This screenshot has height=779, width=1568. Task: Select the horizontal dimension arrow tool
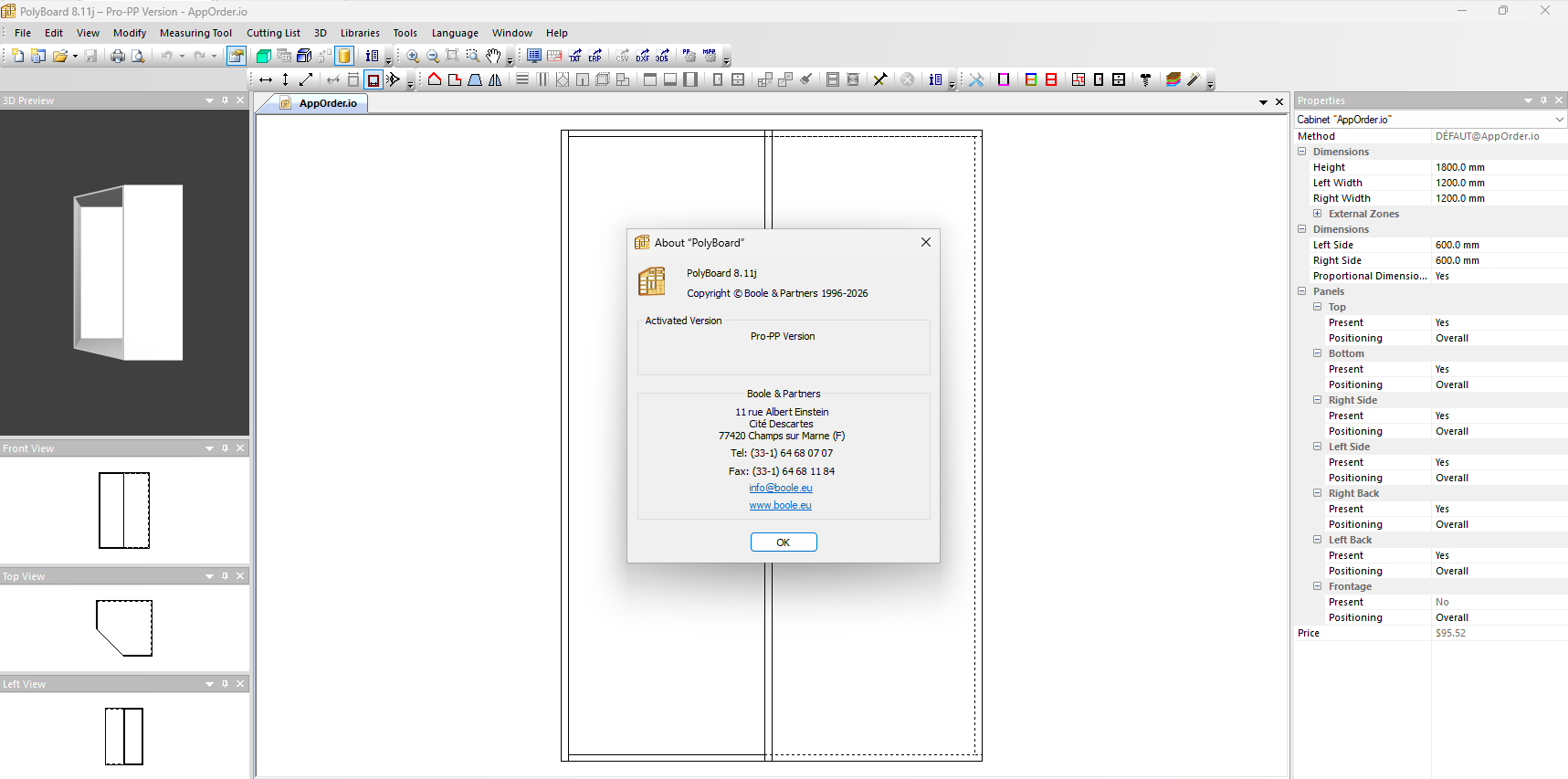click(x=266, y=79)
